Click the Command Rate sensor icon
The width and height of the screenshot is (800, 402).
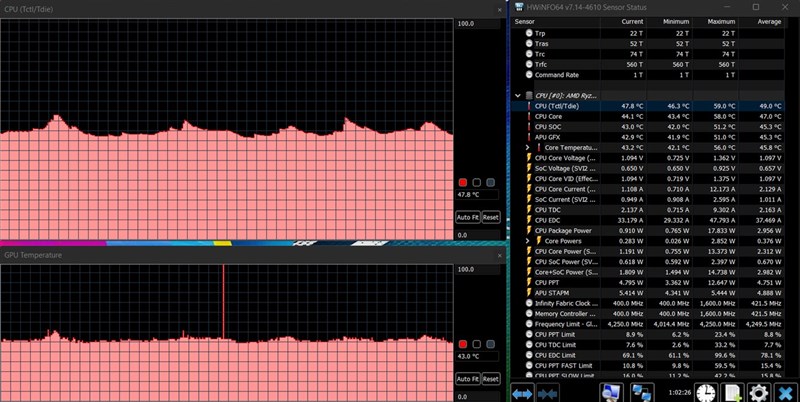(528, 75)
